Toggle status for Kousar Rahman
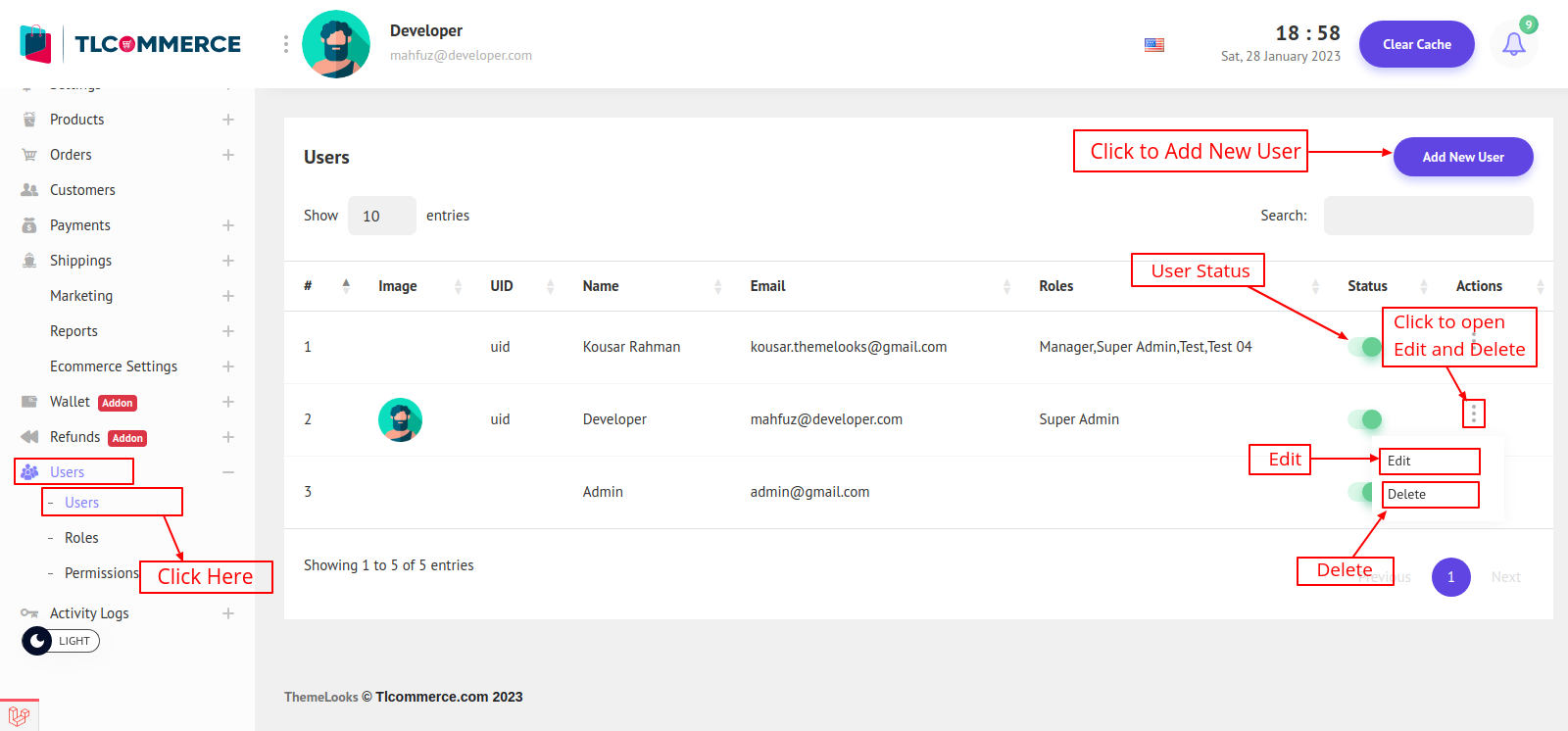The height and width of the screenshot is (731, 1568). pyautogui.click(x=1364, y=347)
